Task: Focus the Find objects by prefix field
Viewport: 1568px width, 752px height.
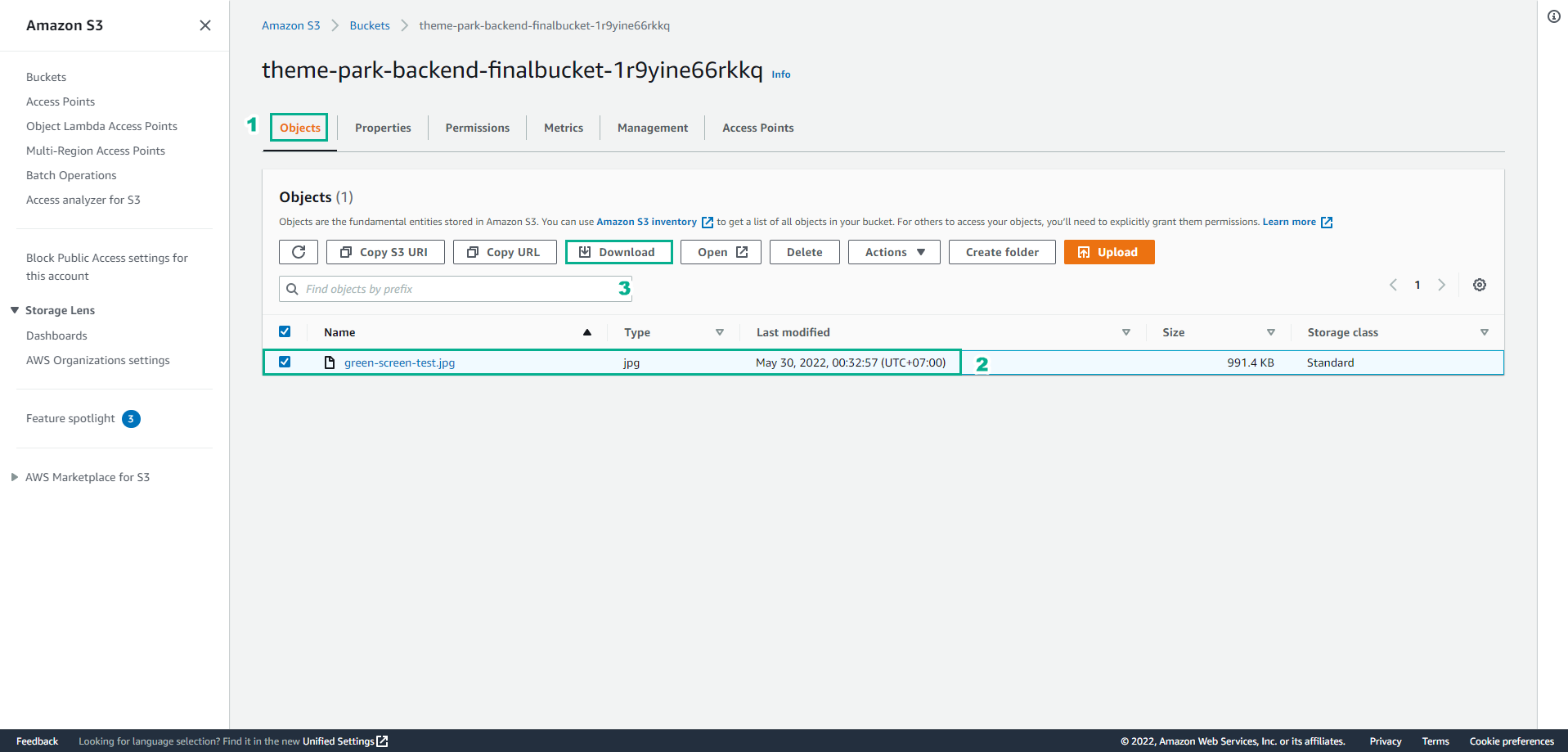Action: 456,289
